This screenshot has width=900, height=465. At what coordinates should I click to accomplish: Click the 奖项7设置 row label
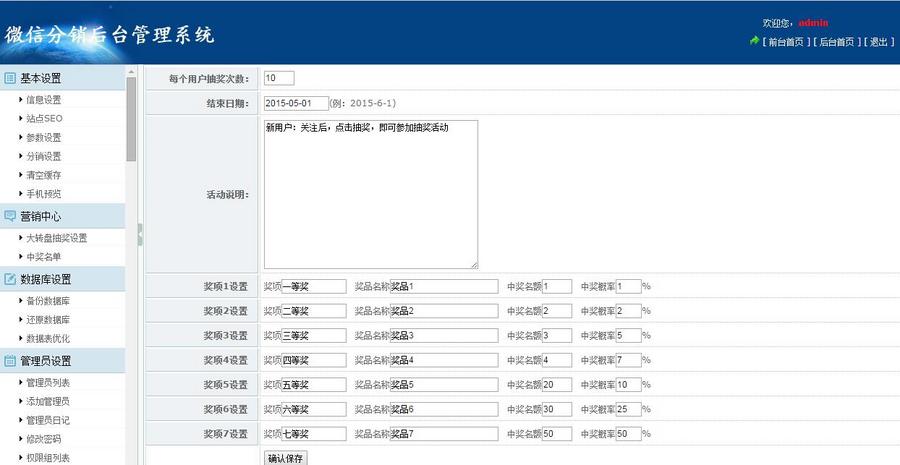[x=226, y=434]
